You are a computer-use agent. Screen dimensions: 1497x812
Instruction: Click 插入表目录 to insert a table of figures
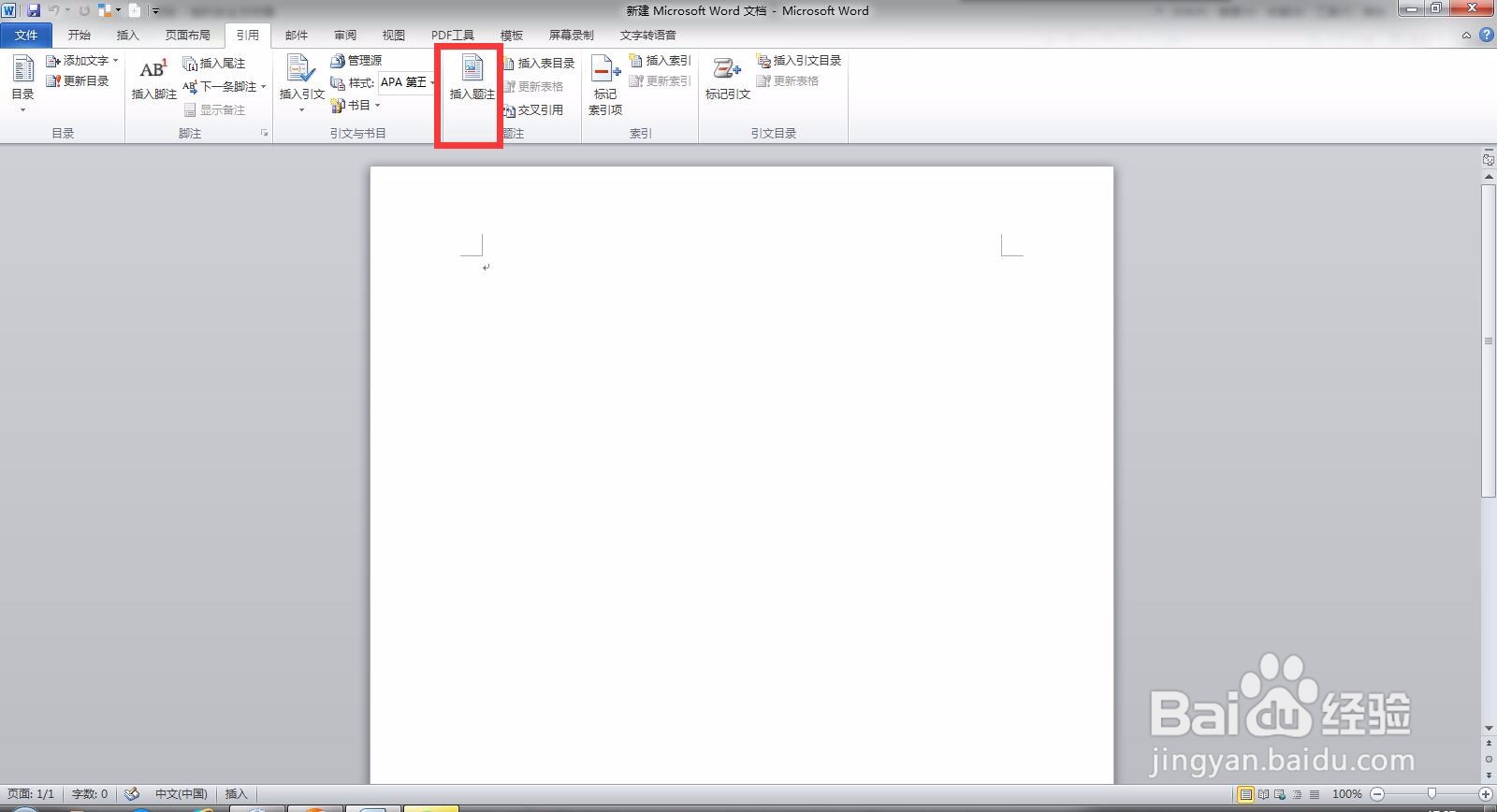tap(538, 64)
